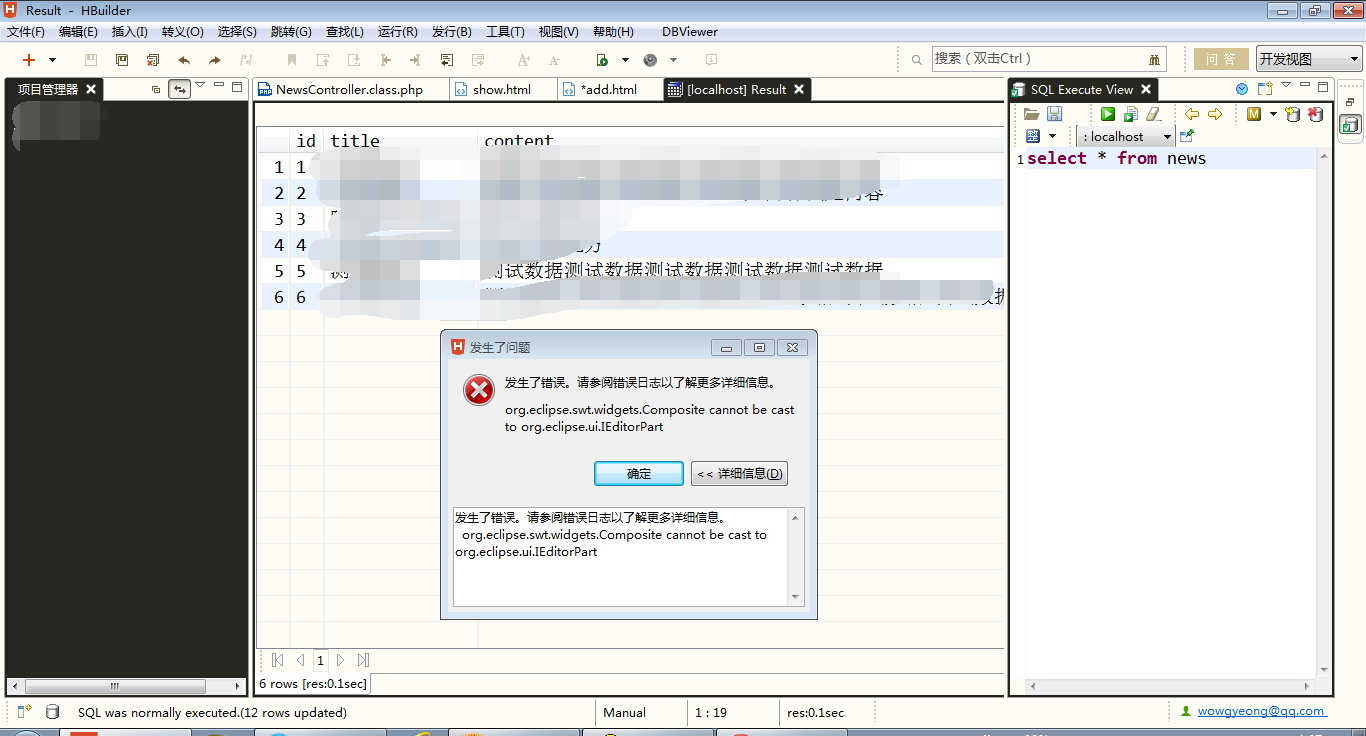1366x736 pixels.
Task: Click the eraser icon to clear SQL
Action: tap(1153, 115)
